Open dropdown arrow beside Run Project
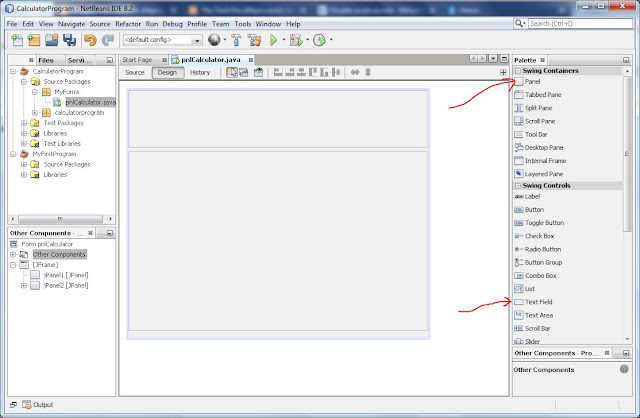The height and width of the screenshot is (418, 640). (x=284, y=40)
